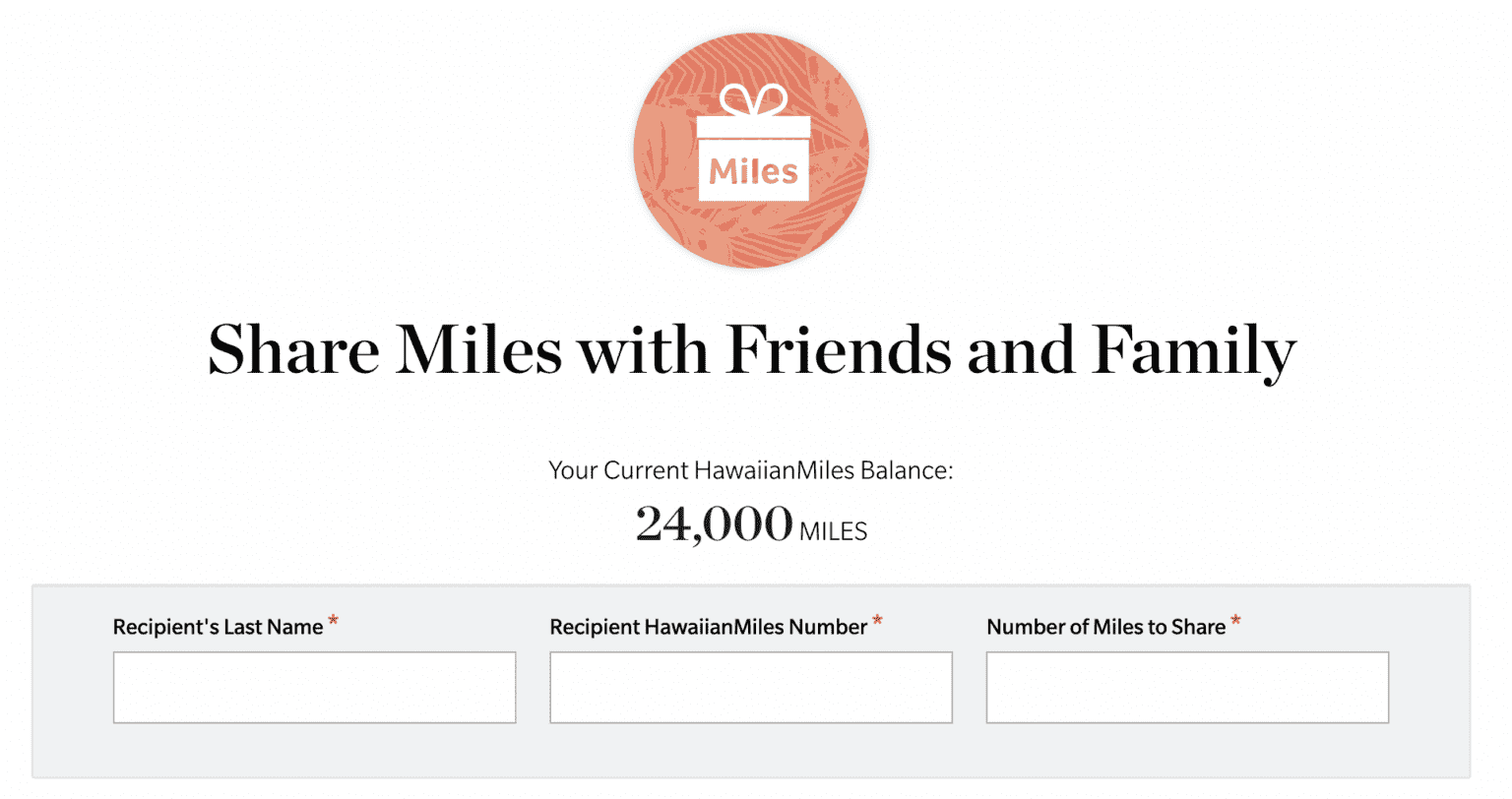Image resolution: width=1512 pixels, height=799 pixels.
Task: Click the red asterisk beside Number of Miles to Share
Action: 1235,621
